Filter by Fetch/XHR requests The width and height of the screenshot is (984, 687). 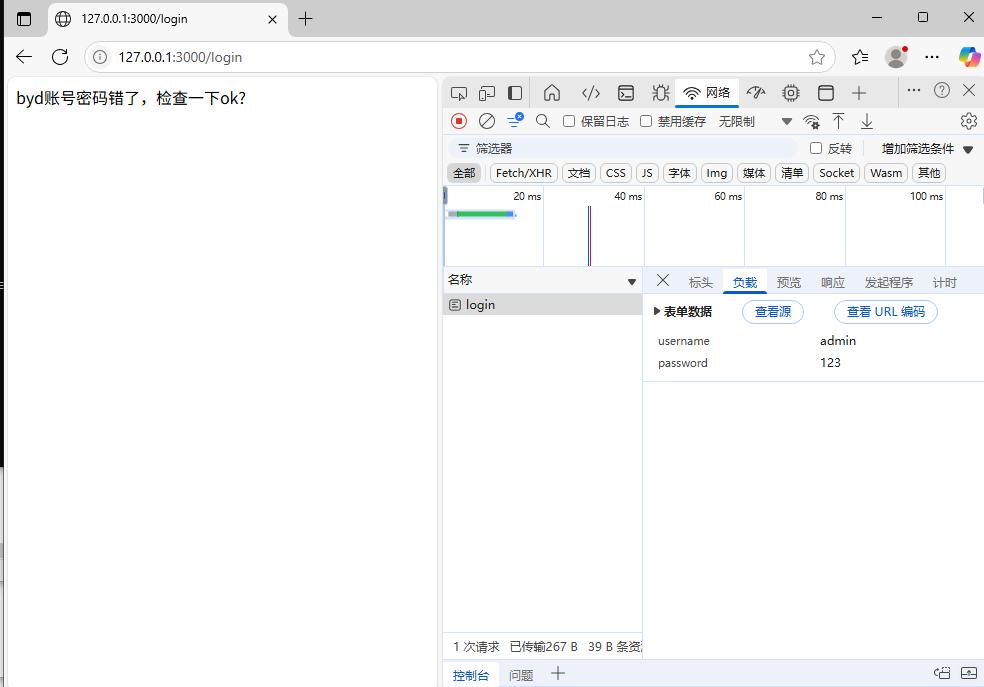tap(523, 173)
